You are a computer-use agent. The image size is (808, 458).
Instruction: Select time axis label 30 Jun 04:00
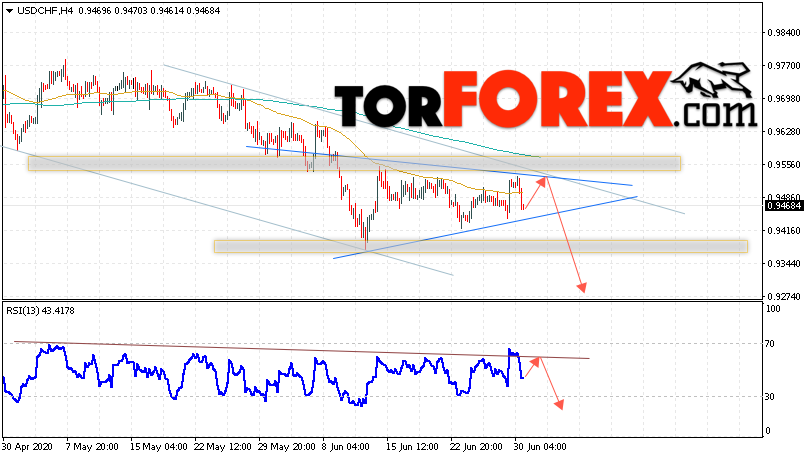(540, 447)
